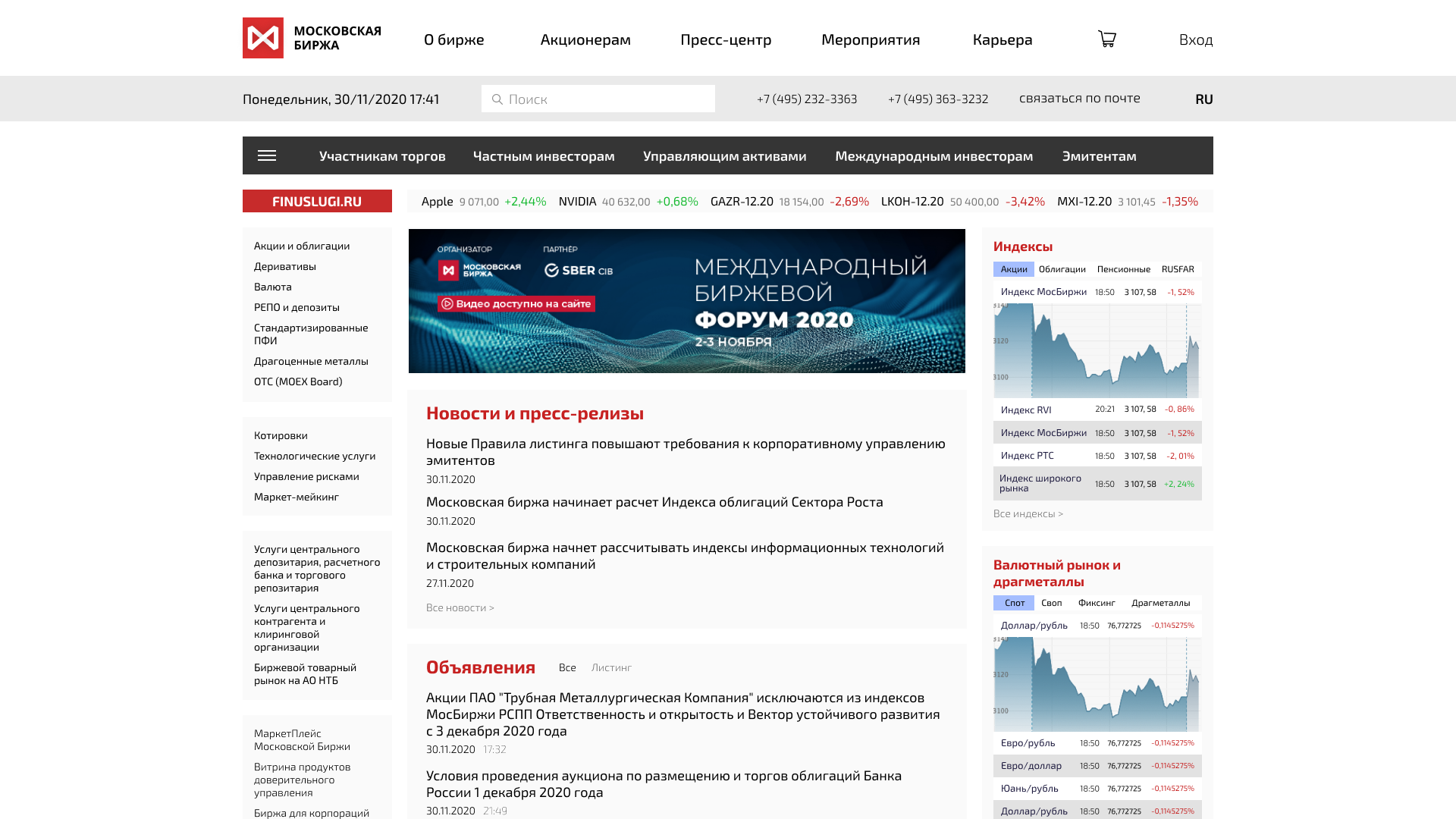Focus the Поиск search field
The image size is (1456, 819).
pos(598,99)
